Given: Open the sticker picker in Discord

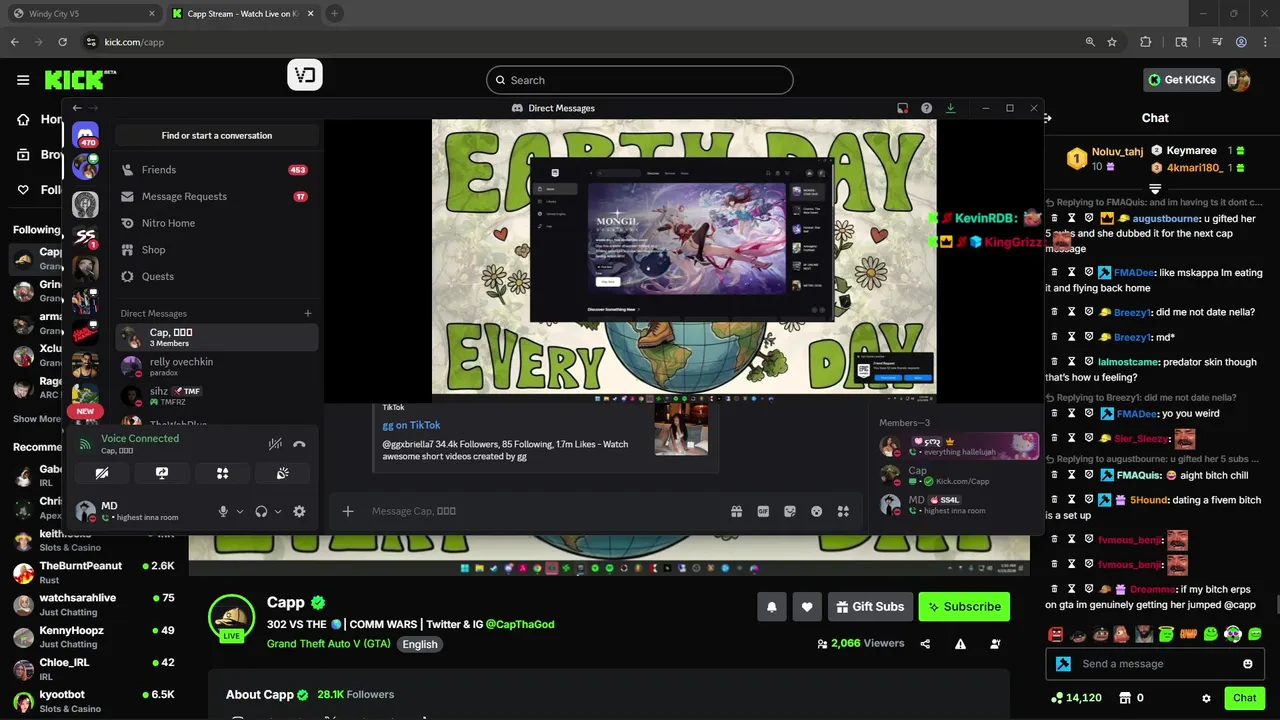Looking at the screenshot, I should (790, 511).
